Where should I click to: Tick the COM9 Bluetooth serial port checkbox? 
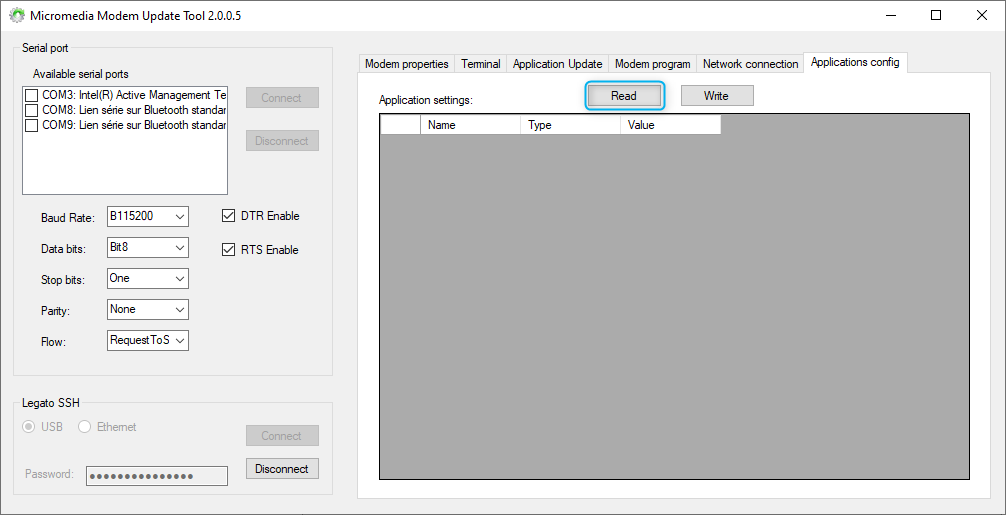point(32,126)
